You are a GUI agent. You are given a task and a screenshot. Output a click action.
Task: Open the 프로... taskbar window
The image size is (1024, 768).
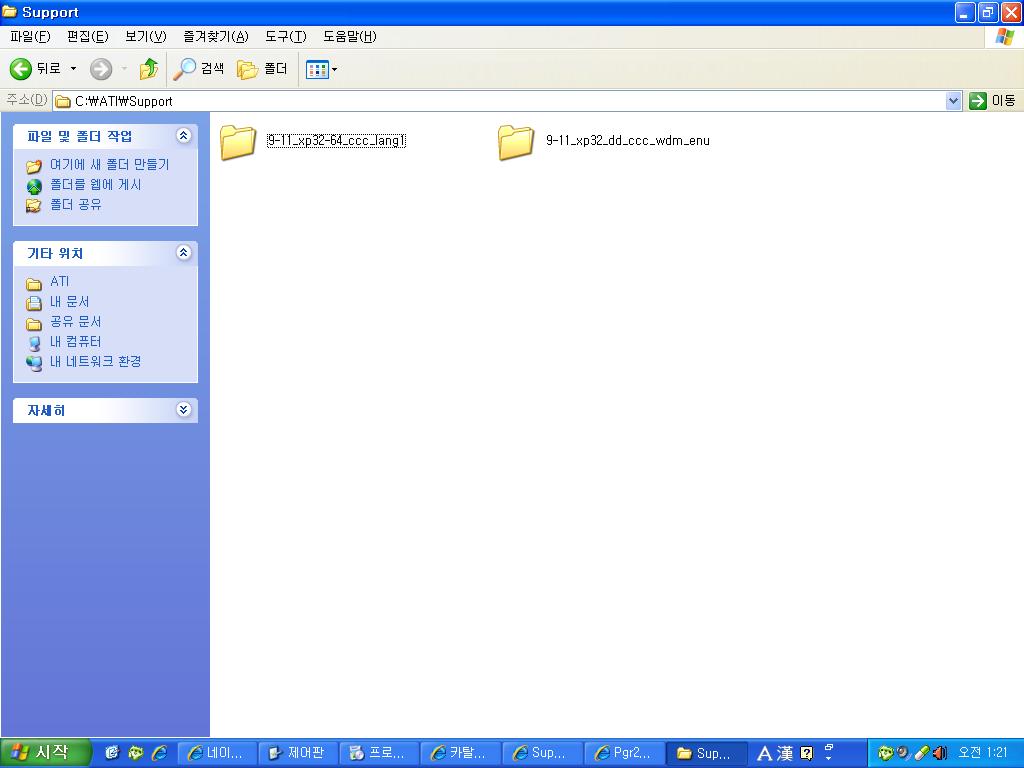coord(379,753)
